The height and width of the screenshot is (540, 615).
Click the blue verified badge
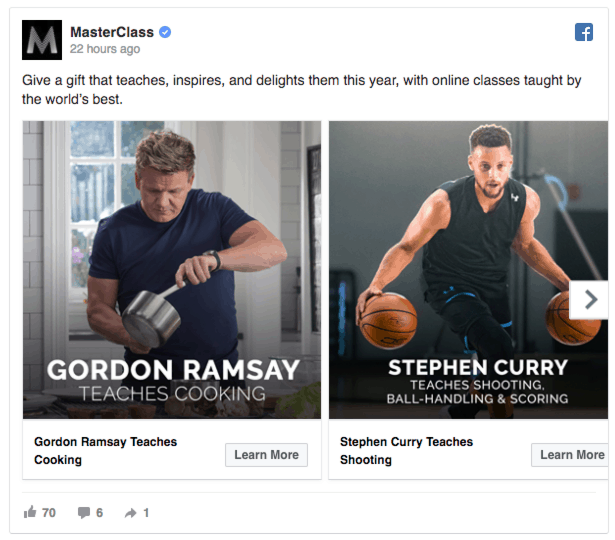pyautogui.click(x=165, y=32)
